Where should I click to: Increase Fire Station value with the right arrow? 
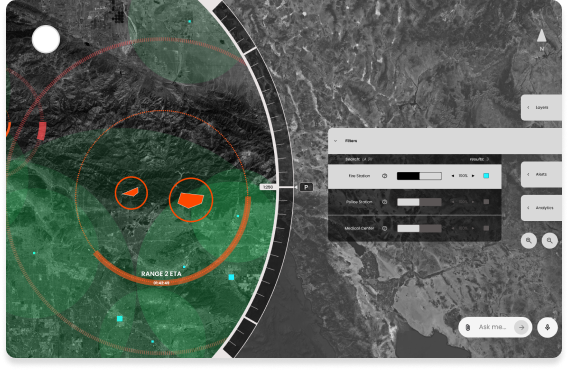coord(473,176)
